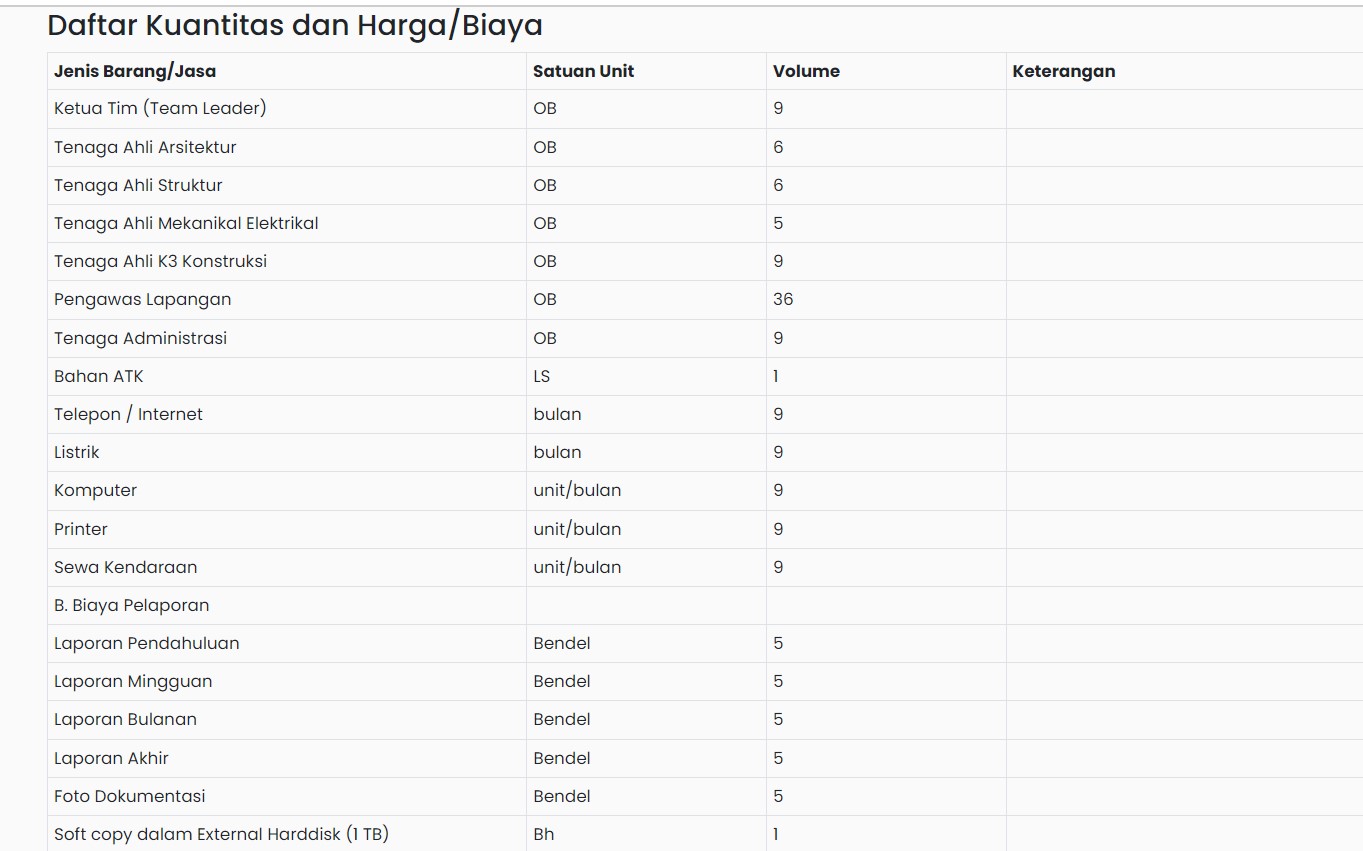Click volume 5 in Laporan Bulanan row
Screen dimensions: 1363x851
778,719
